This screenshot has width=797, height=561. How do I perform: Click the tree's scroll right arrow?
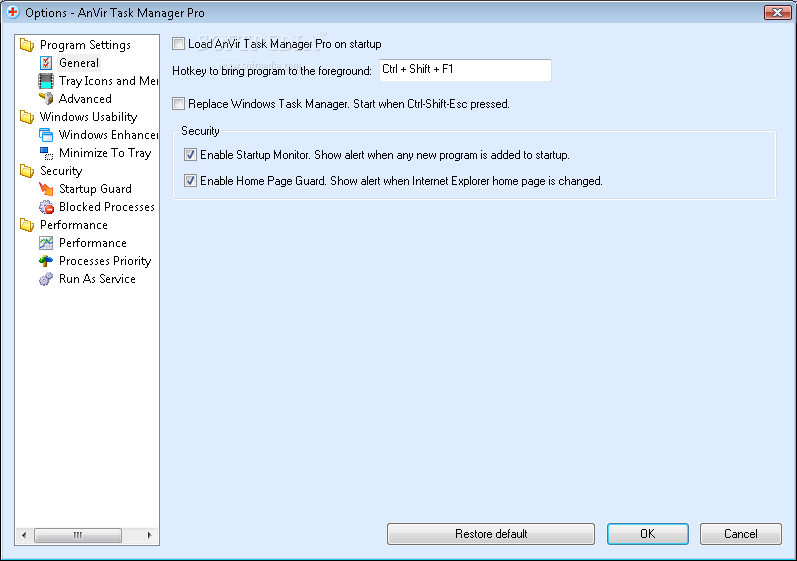click(x=149, y=535)
